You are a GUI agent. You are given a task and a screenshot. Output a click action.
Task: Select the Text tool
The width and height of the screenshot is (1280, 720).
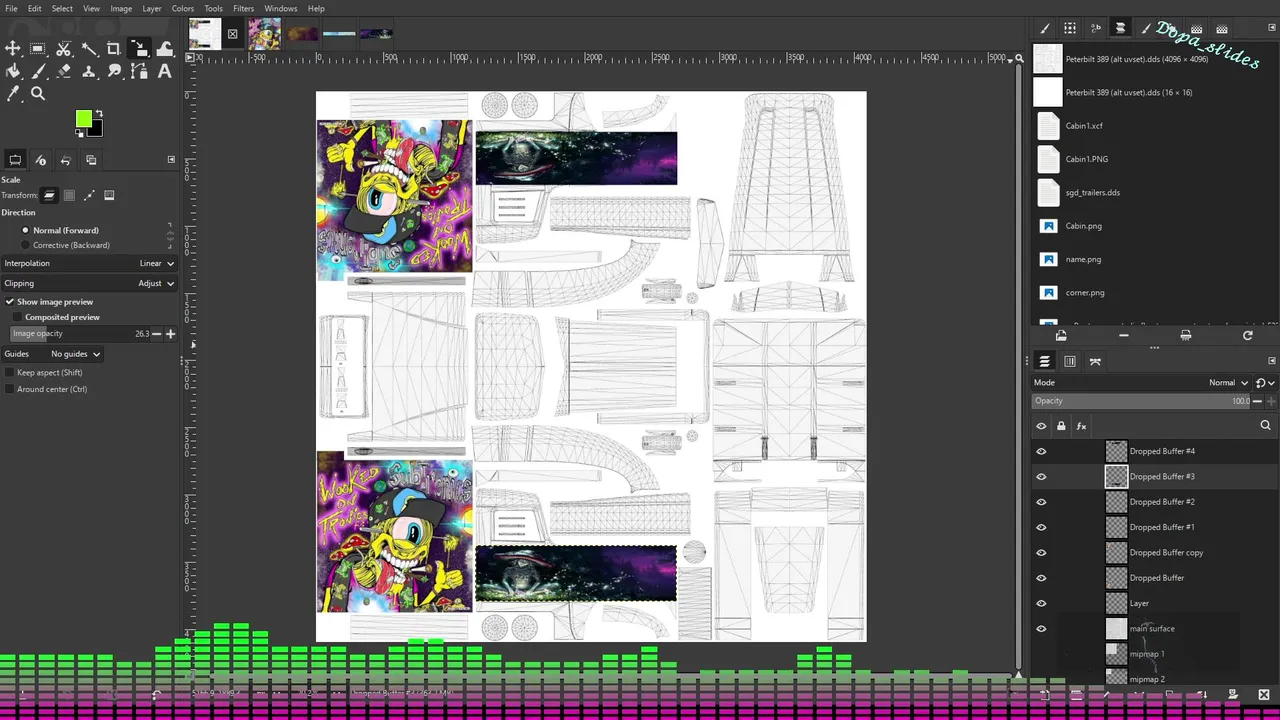coord(165,71)
